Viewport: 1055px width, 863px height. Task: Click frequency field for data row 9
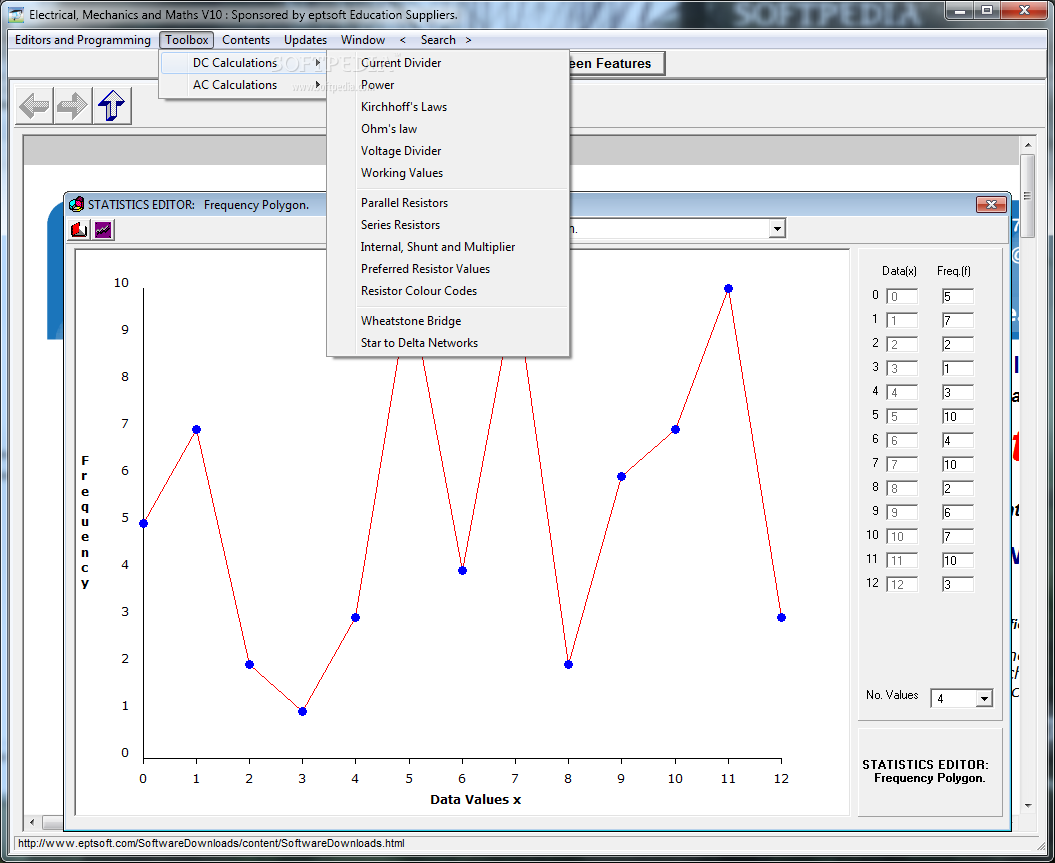(958, 513)
